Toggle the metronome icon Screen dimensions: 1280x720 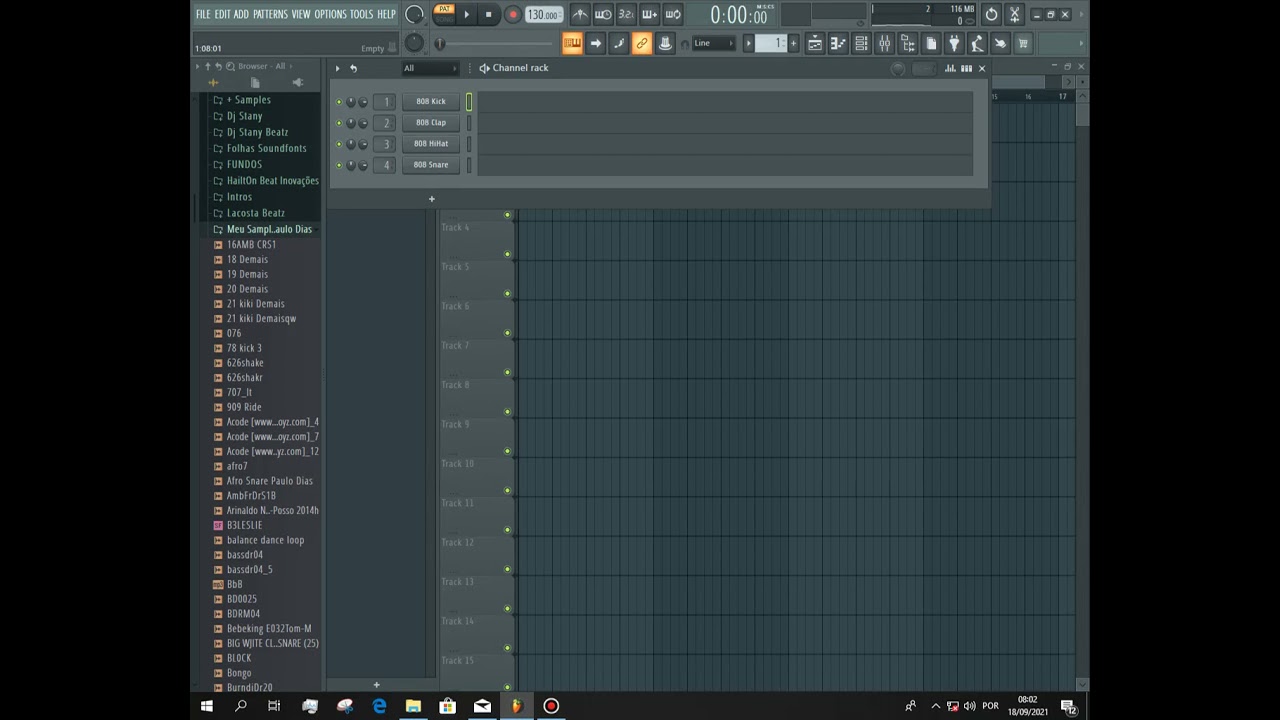pos(580,14)
